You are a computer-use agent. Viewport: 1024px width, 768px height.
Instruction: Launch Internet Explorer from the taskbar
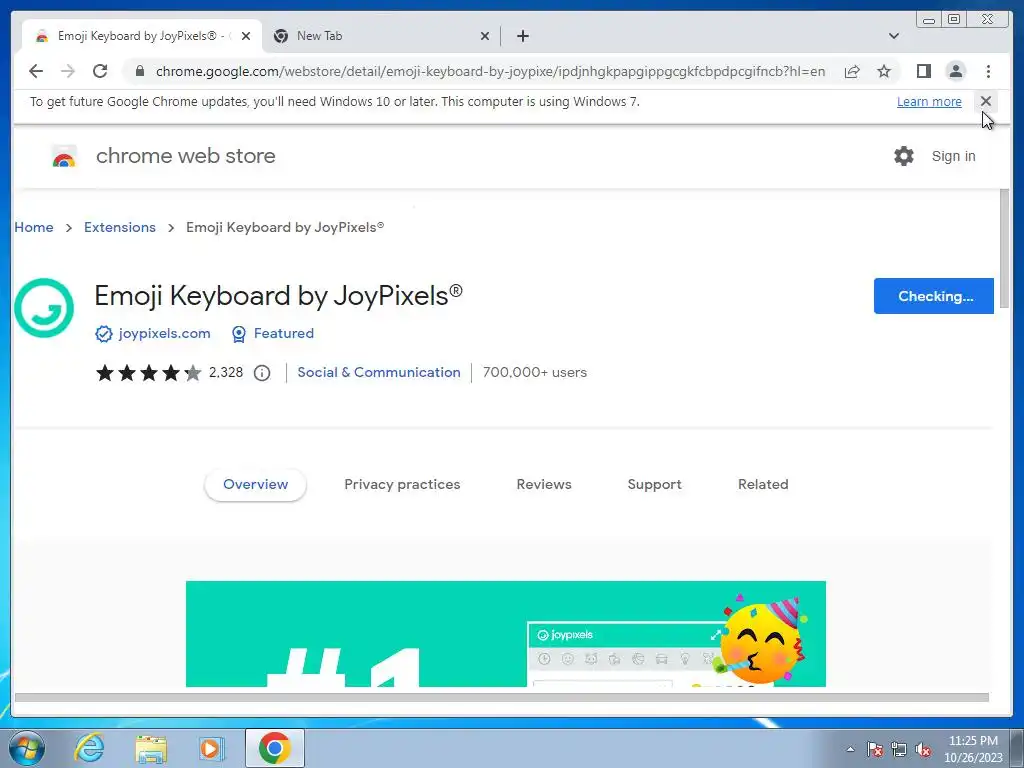(x=89, y=748)
